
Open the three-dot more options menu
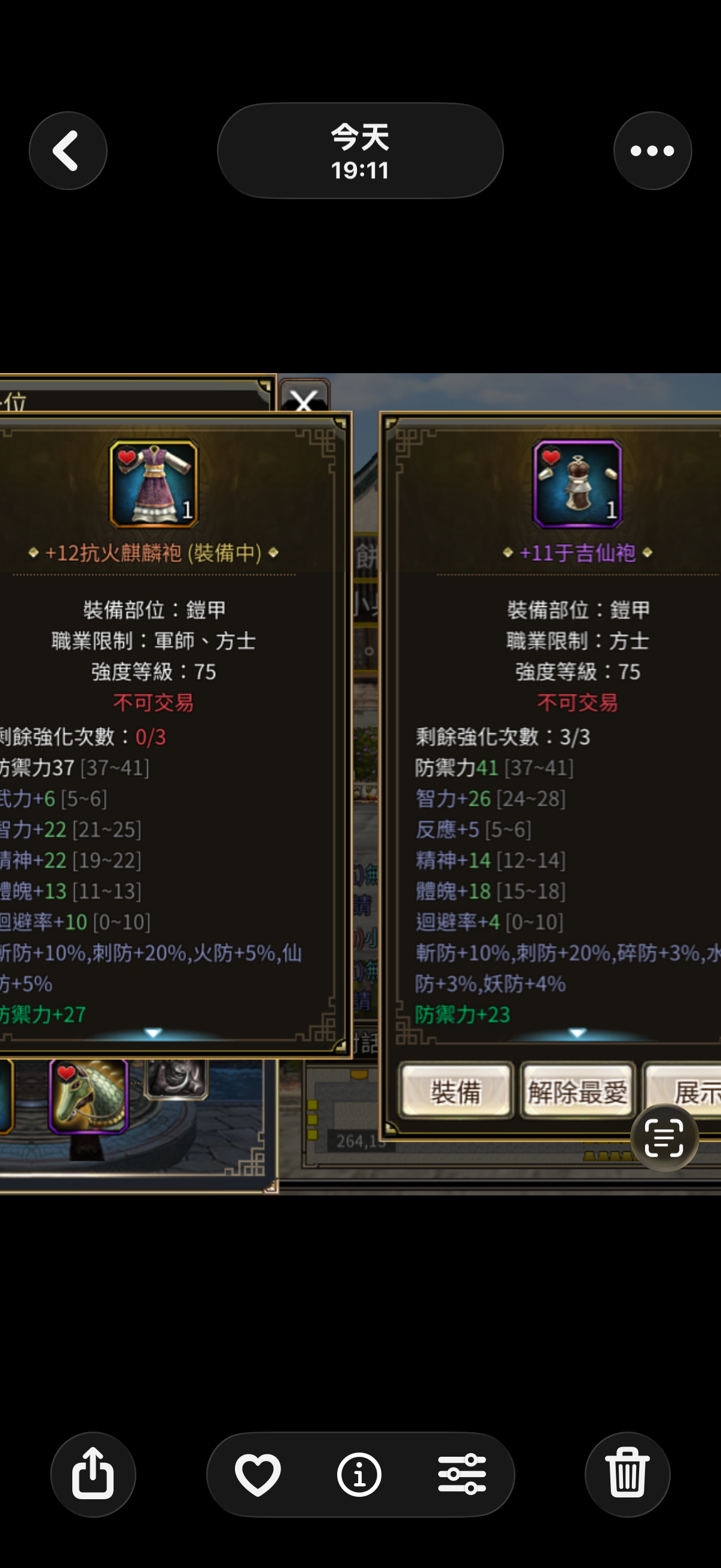pos(652,150)
